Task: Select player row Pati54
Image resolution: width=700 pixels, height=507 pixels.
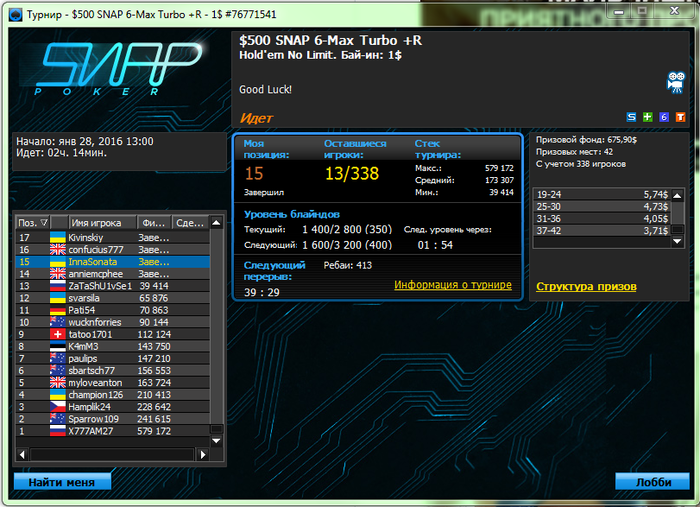Action: (x=113, y=310)
